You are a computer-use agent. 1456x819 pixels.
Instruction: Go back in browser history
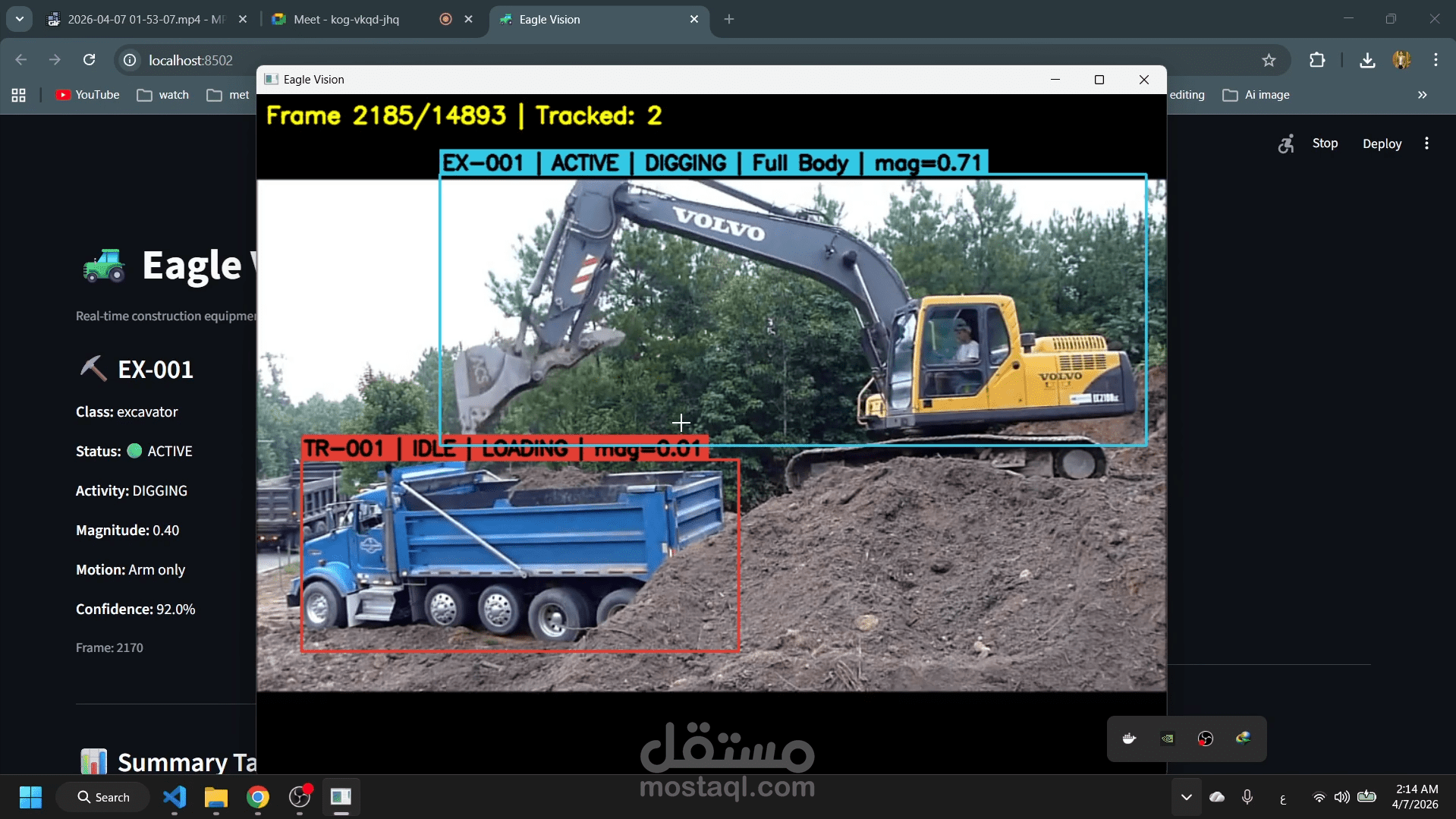coord(20,60)
